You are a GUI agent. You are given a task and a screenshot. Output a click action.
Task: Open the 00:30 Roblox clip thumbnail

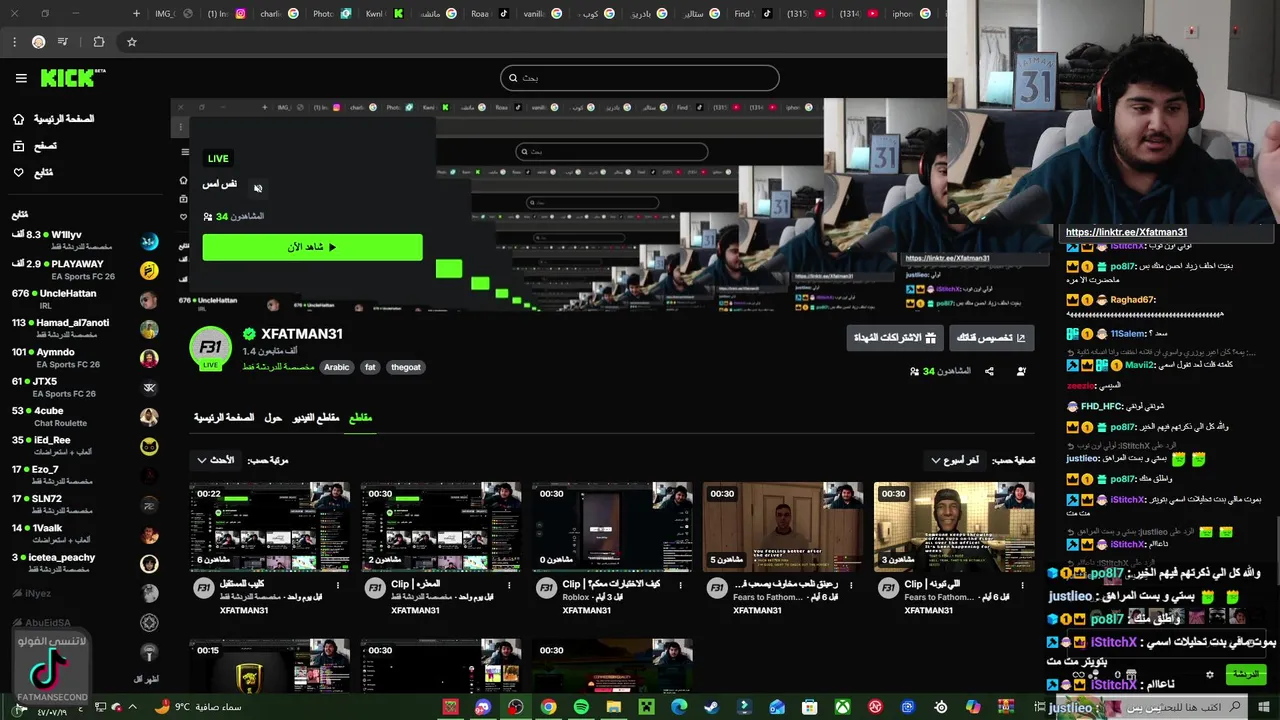point(612,527)
